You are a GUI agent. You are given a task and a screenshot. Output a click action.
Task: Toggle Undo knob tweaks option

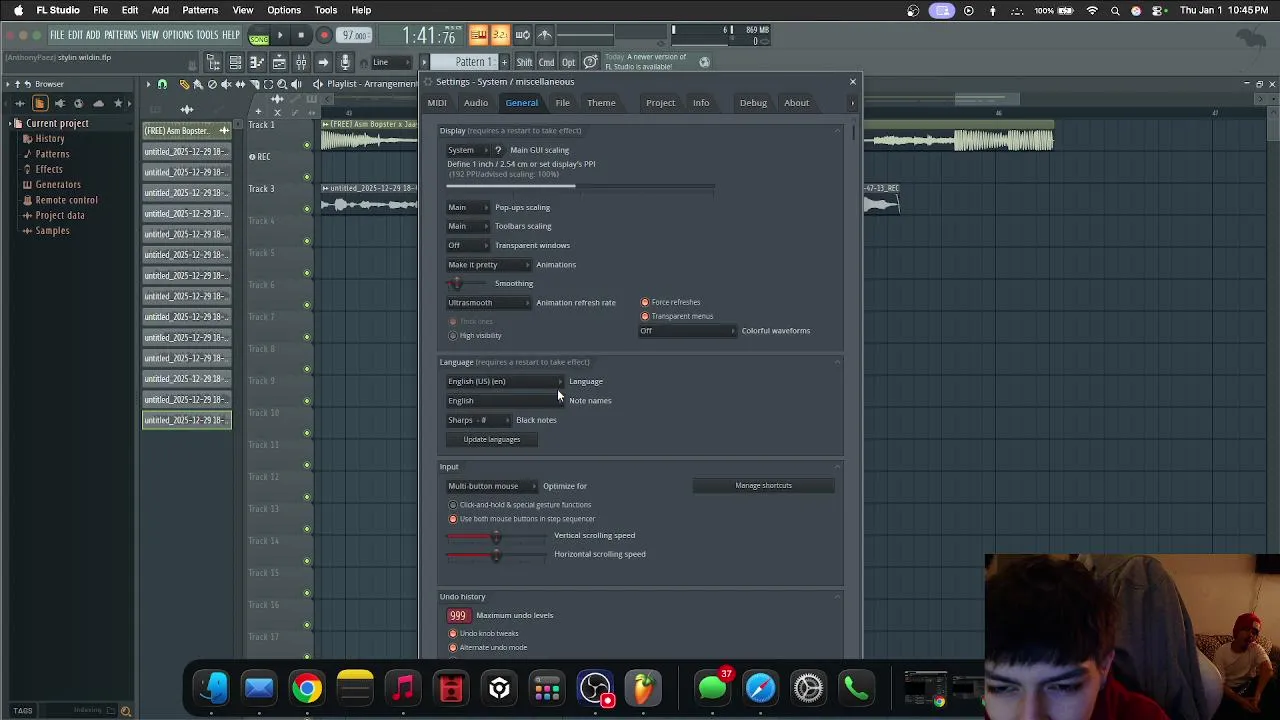coord(484,633)
